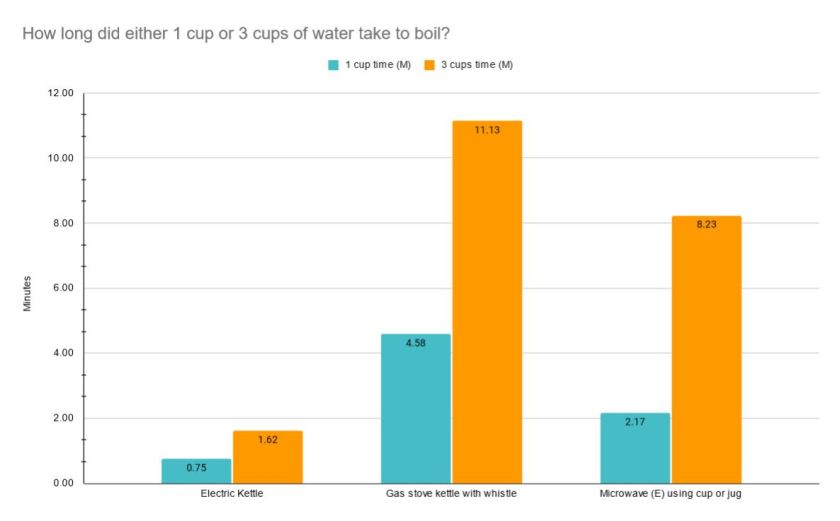Click the "Microwave (E) using cup or jug" label
The height and width of the screenshot is (521, 840).
pos(671,495)
